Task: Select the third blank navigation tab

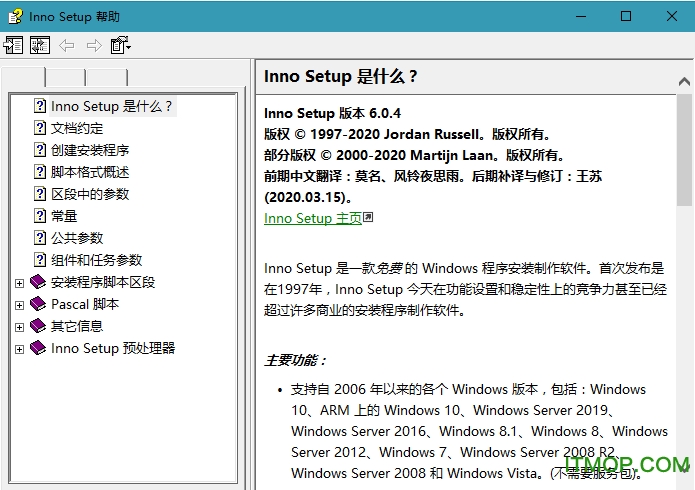Action: 107,77
